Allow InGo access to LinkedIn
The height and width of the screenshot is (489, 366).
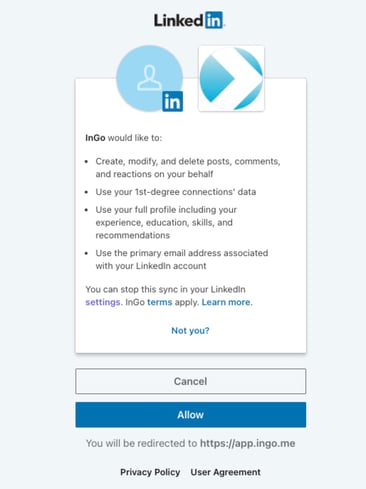point(190,415)
